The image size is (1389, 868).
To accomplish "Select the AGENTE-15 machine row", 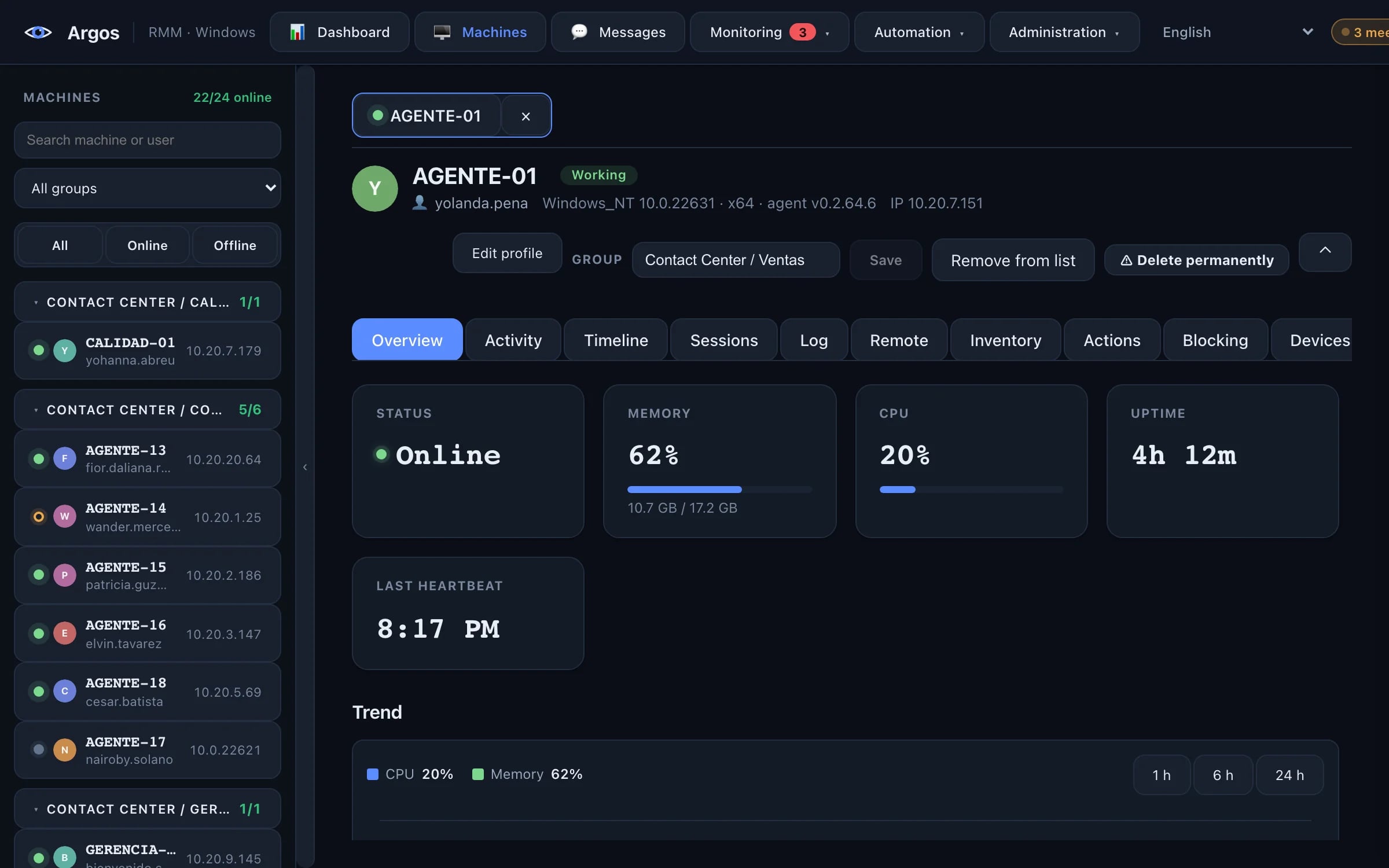I will pos(148,575).
